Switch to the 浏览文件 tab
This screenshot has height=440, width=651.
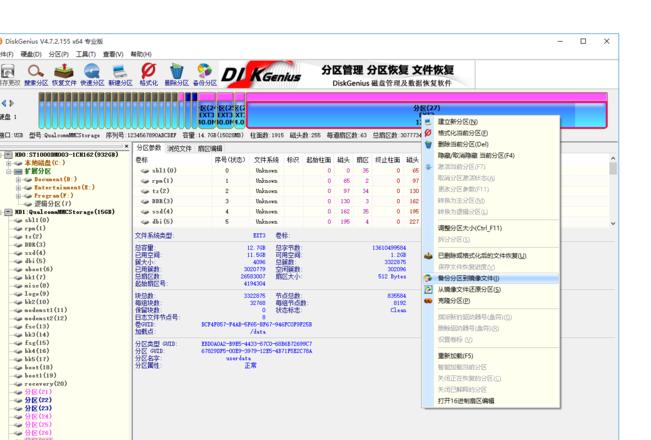(179, 148)
